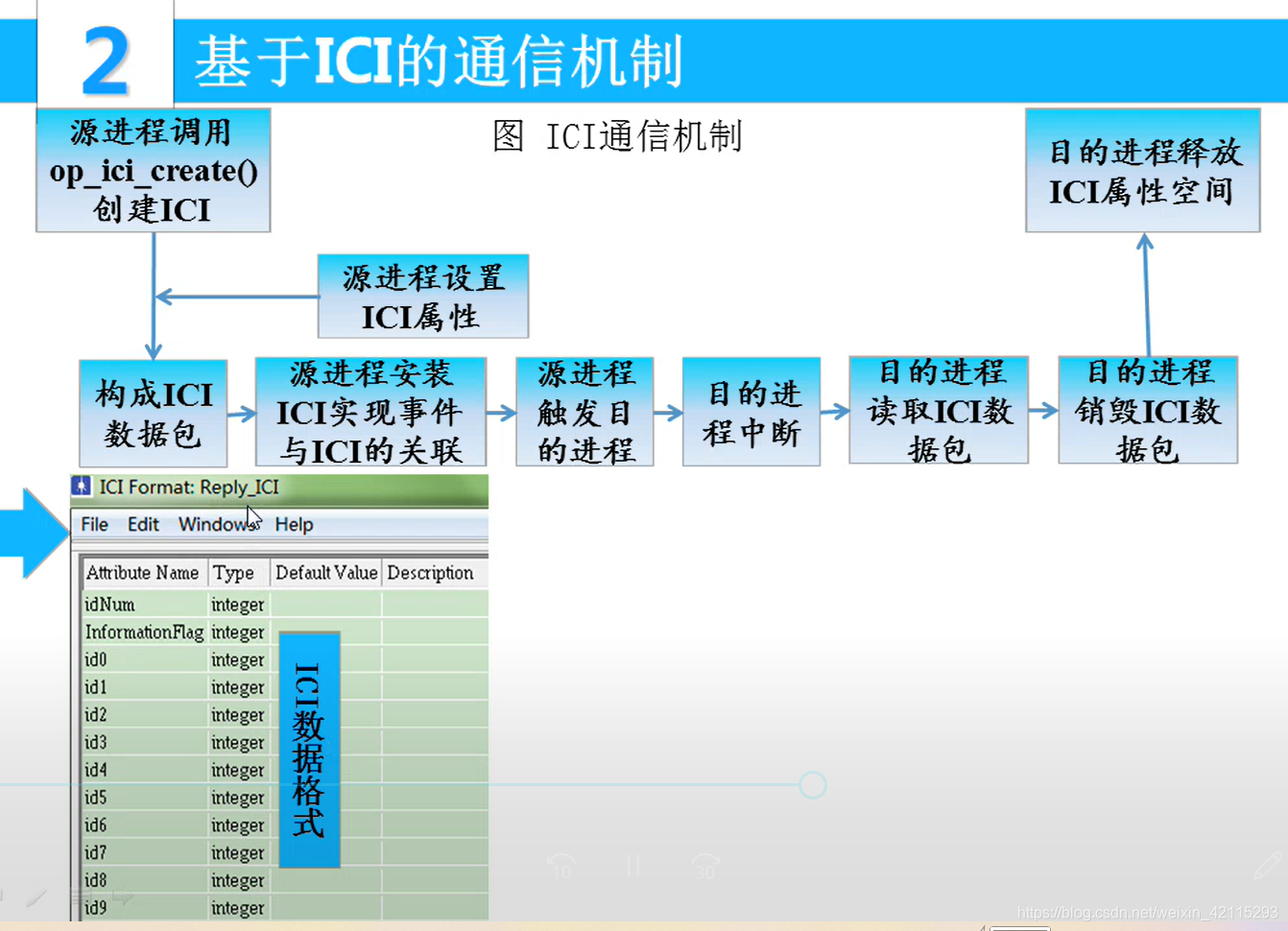This screenshot has height=931, width=1288.
Task: Click the '目的进程中断' box
Action: pos(751,412)
